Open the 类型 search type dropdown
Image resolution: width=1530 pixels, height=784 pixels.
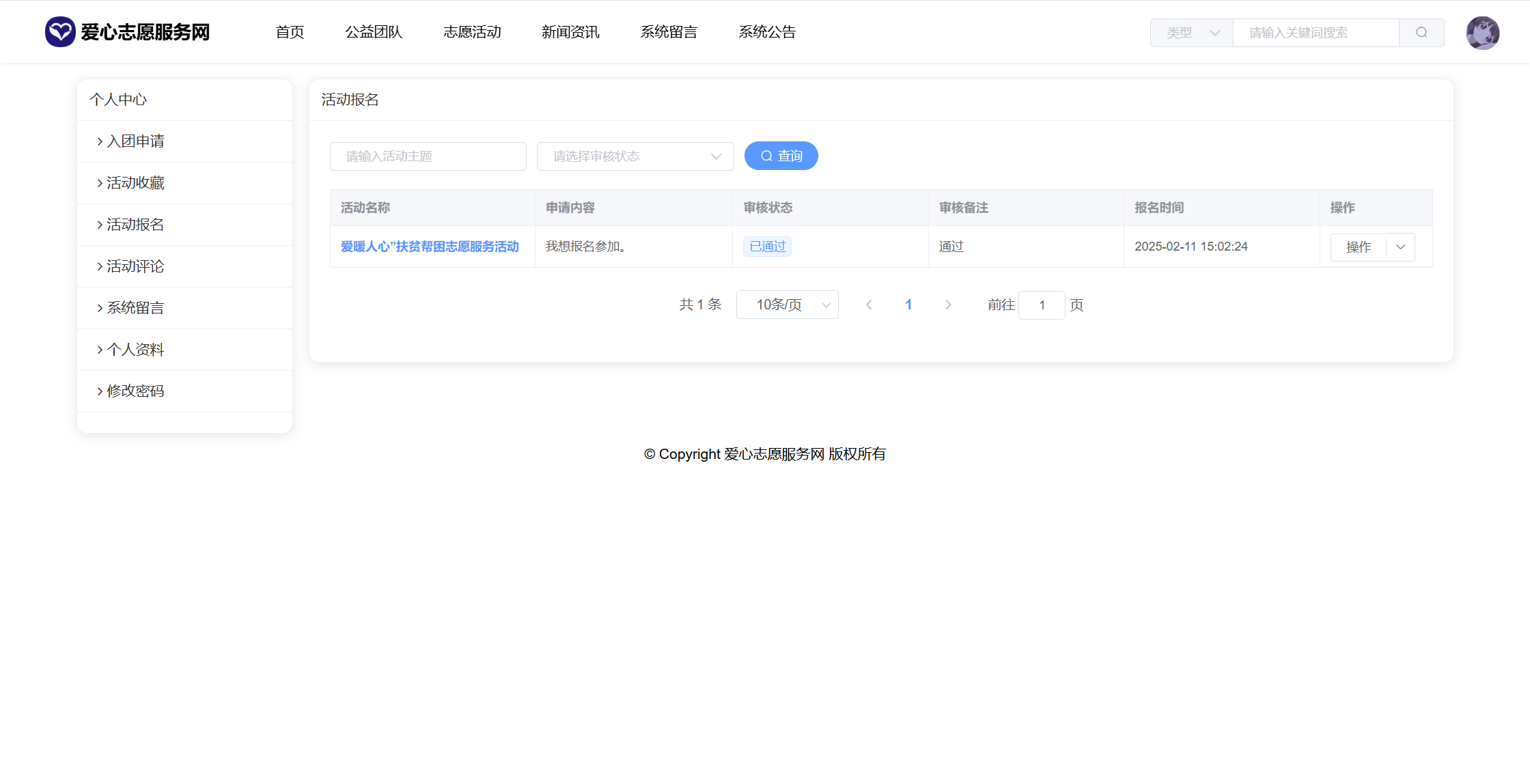pos(1192,33)
